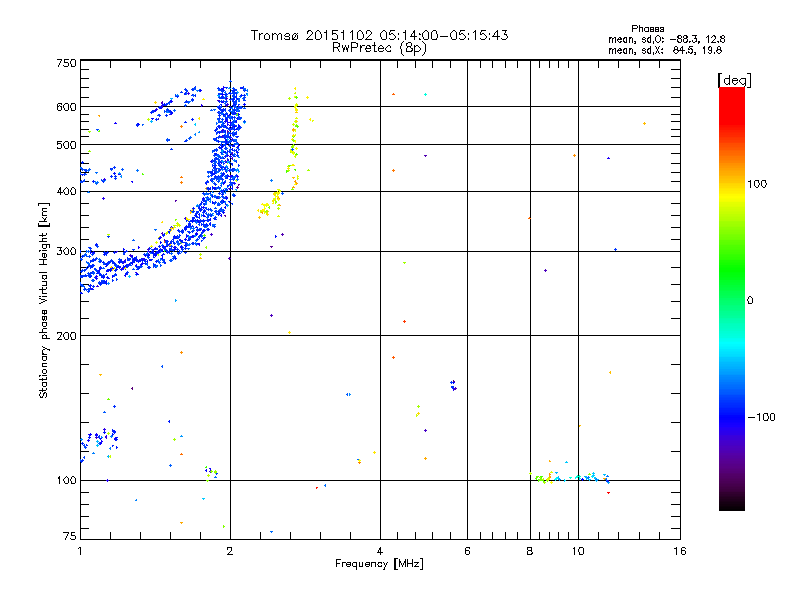Click the 'Phases' header label
800x600 pixels.
(647, 29)
